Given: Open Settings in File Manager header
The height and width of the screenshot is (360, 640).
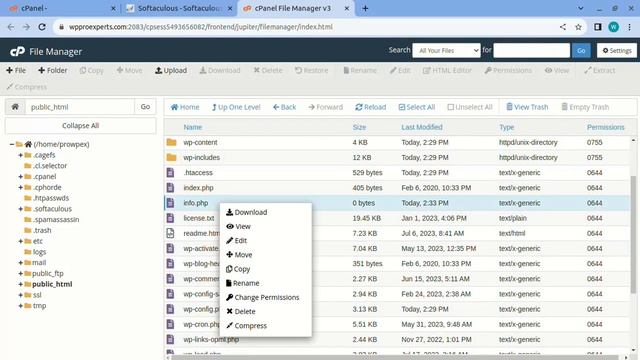Looking at the screenshot, I should click(x=617, y=51).
